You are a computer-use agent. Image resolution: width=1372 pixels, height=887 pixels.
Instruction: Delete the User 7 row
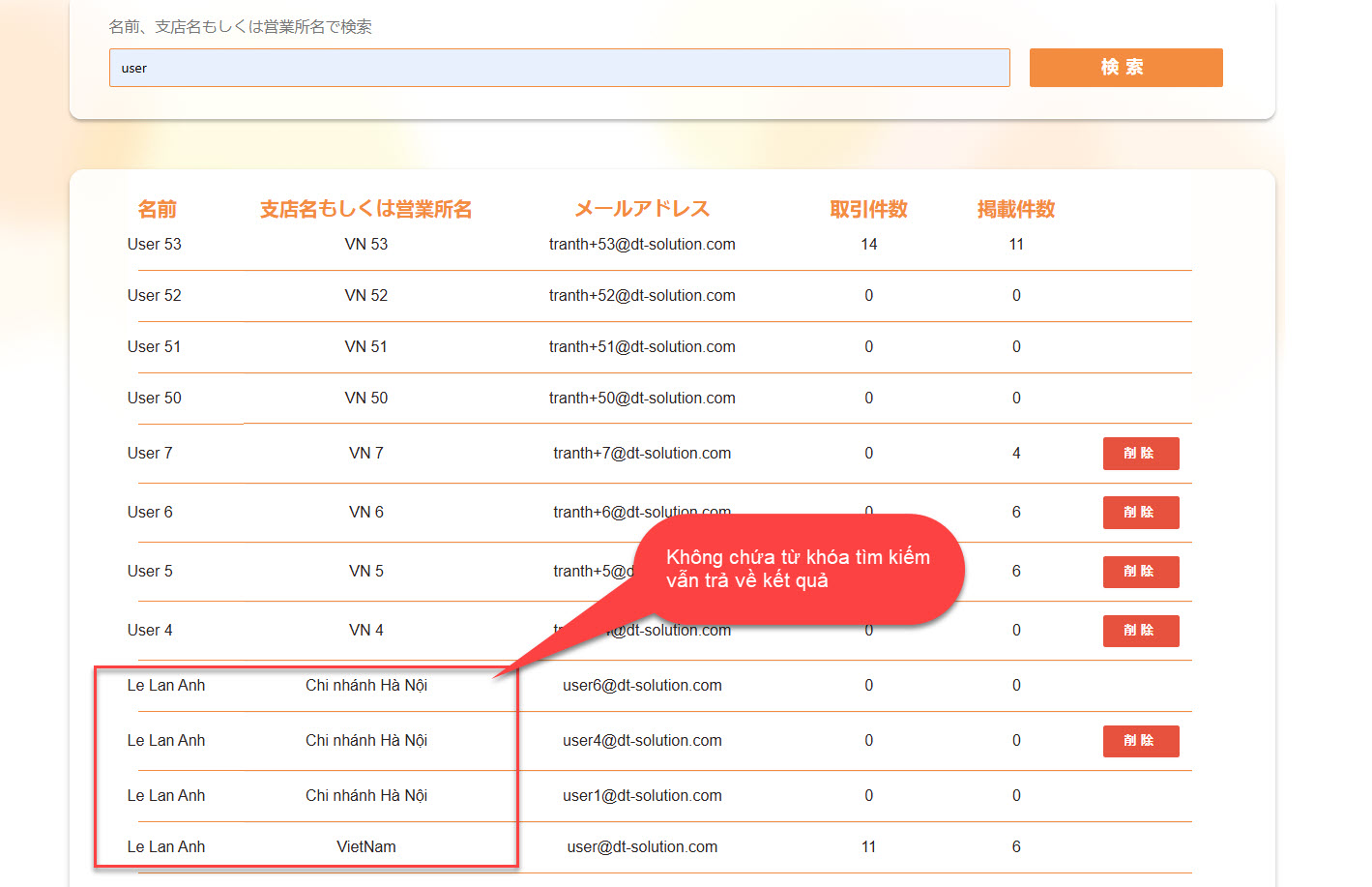pos(1140,454)
